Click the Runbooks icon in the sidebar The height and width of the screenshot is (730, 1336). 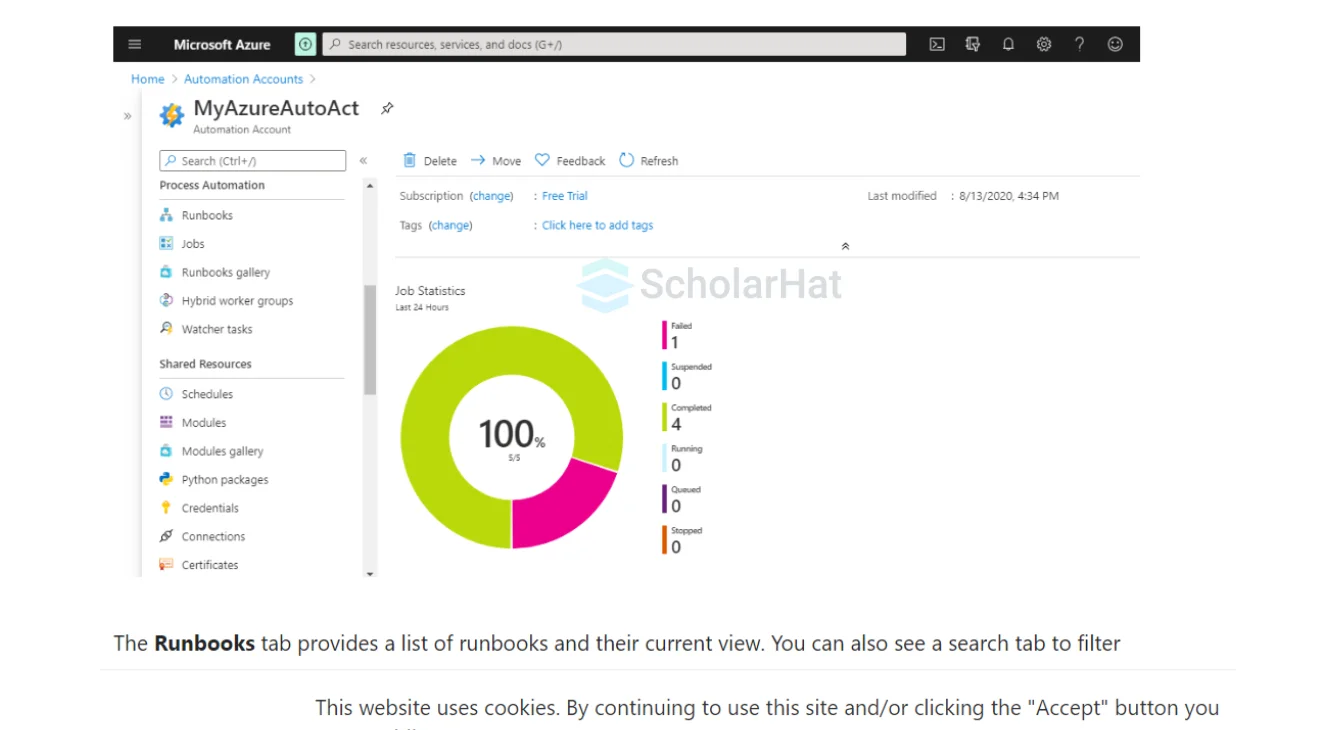tap(166, 215)
